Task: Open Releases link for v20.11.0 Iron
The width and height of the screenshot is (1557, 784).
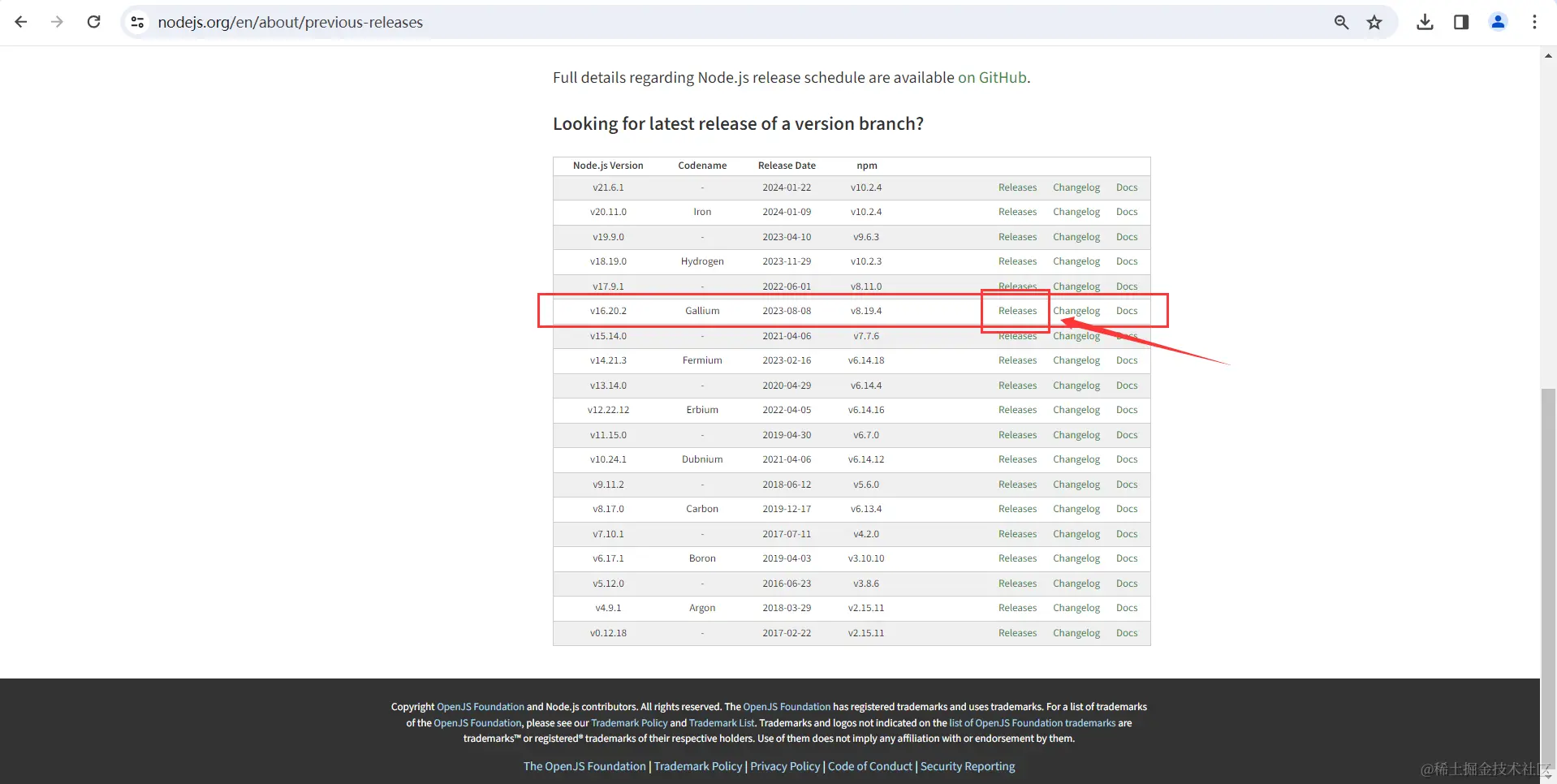Action: 1017,212
